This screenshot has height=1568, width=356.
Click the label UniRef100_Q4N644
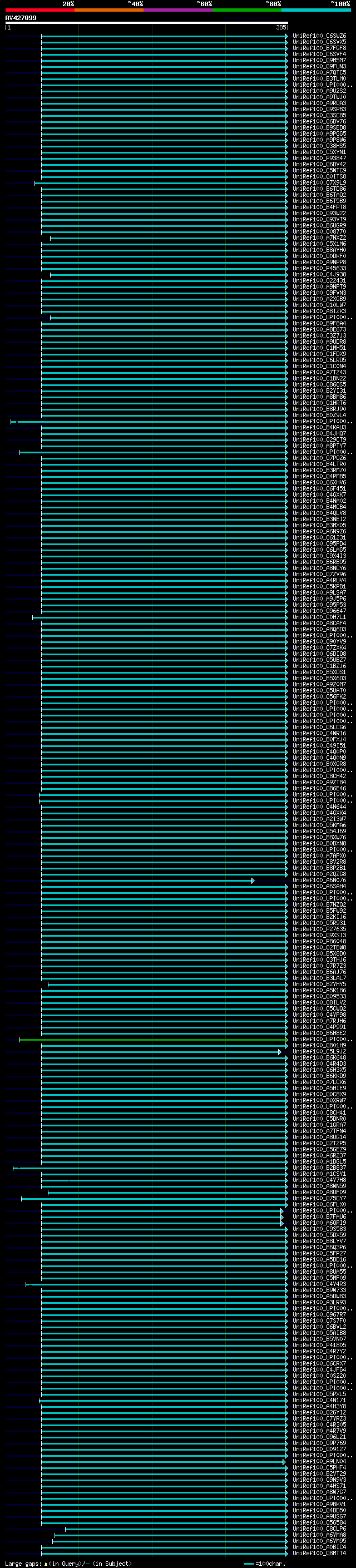tap(319, 807)
